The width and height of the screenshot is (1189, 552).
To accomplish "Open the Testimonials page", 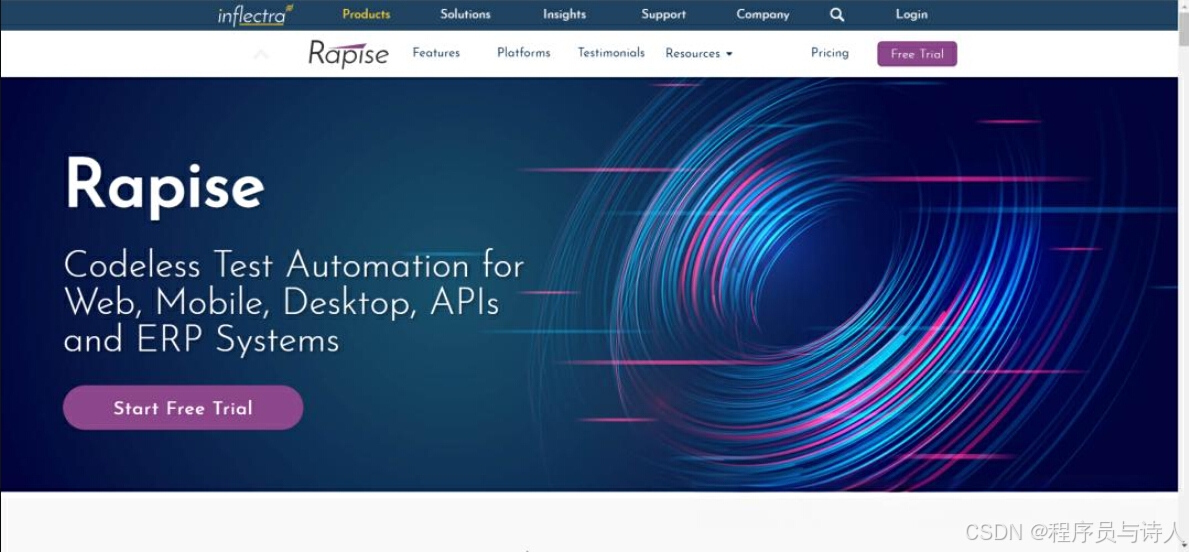I will click(x=611, y=53).
